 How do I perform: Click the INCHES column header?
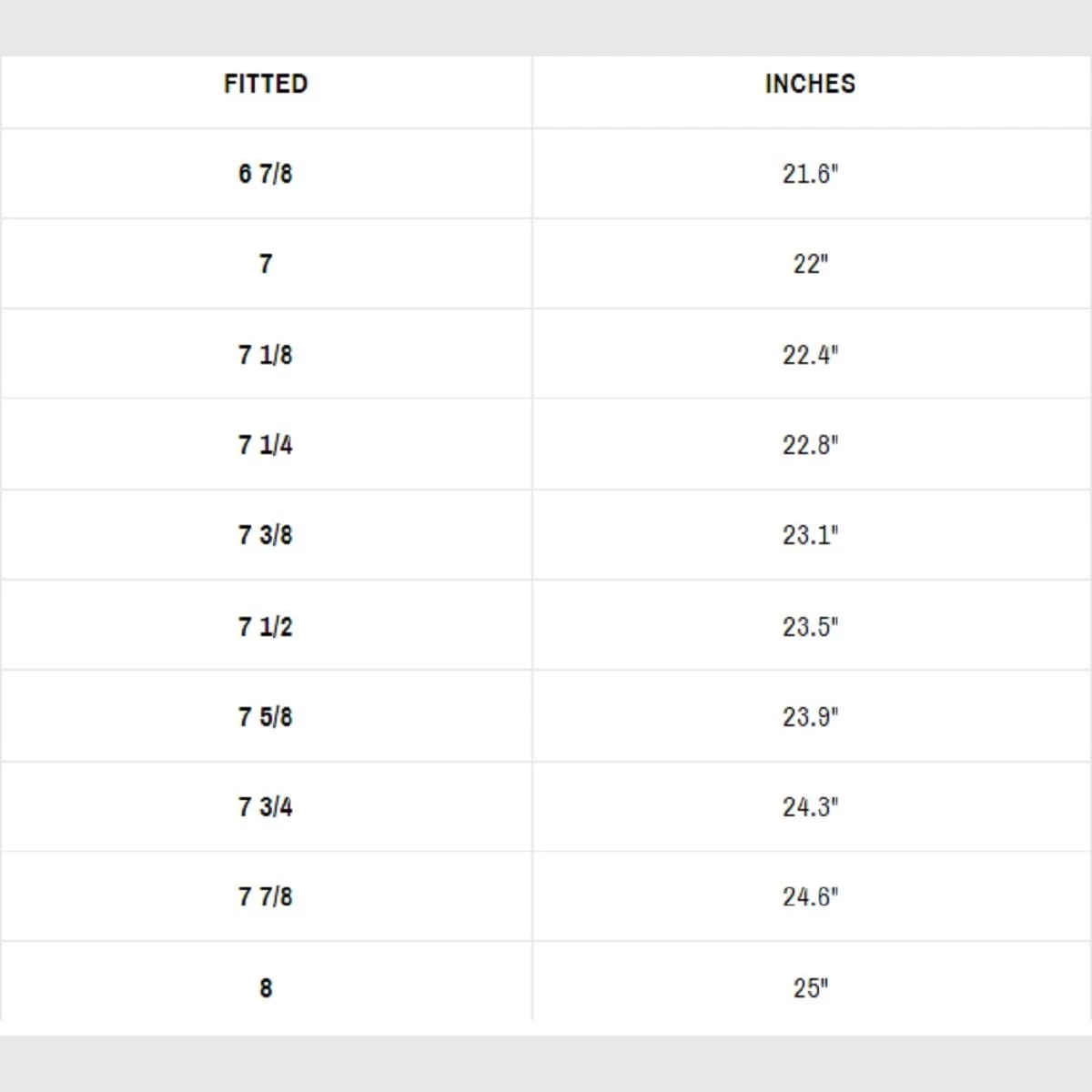810,84
